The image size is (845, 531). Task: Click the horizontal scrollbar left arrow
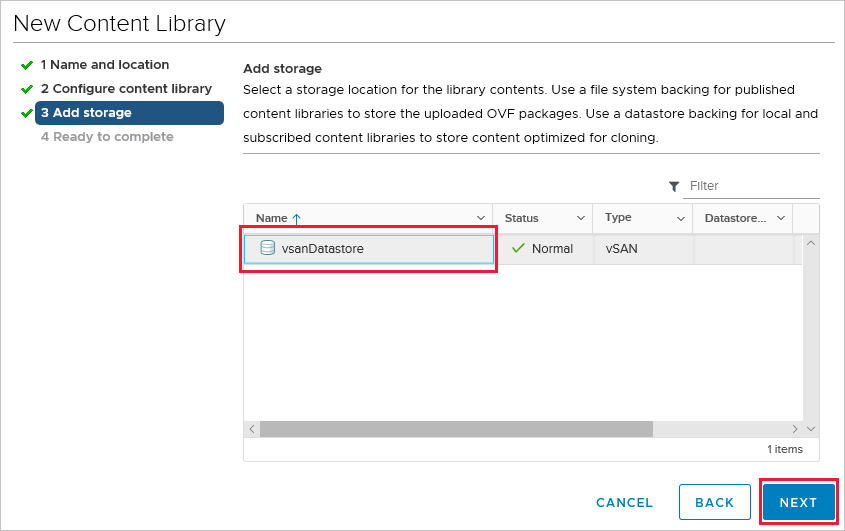(x=252, y=429)
